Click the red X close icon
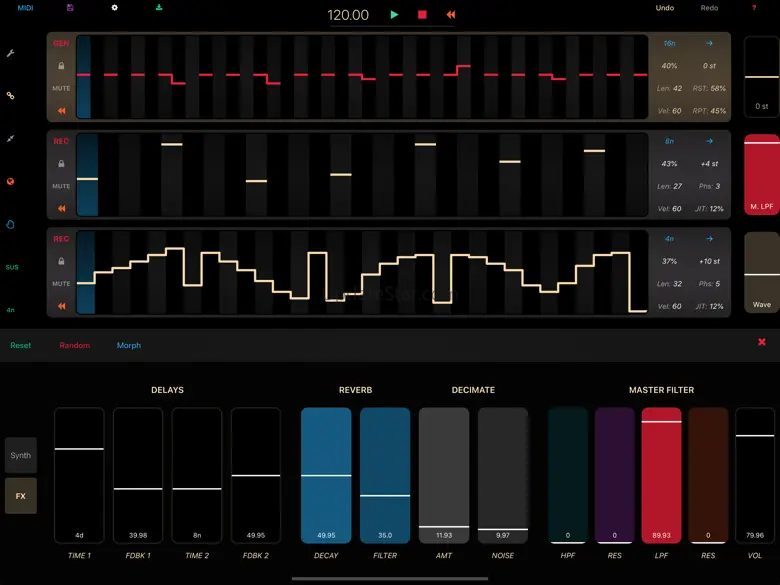 pyautogui.click(x=761, y=342)
